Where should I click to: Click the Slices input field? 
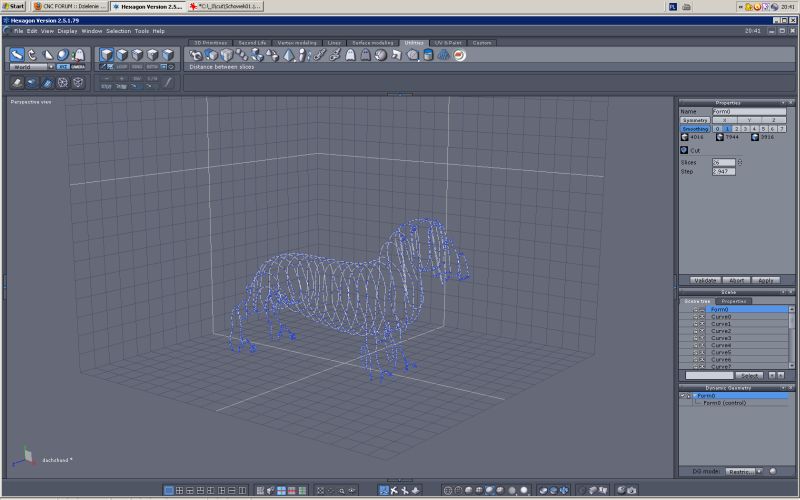pyautogui.click(x=723, y=162)
